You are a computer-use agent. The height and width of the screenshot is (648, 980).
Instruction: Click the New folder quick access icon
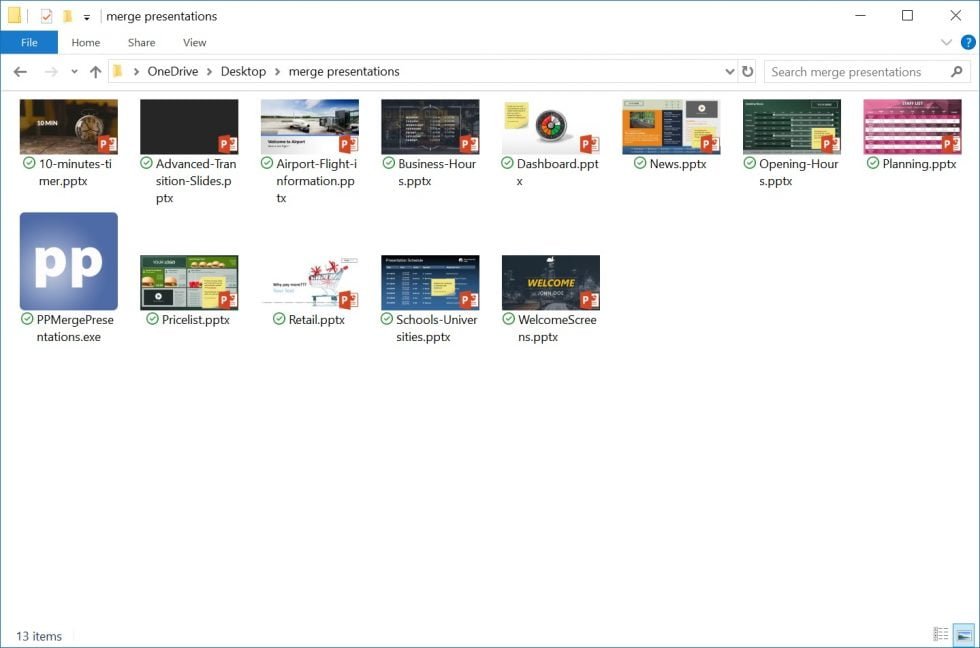tap(68, 16)
